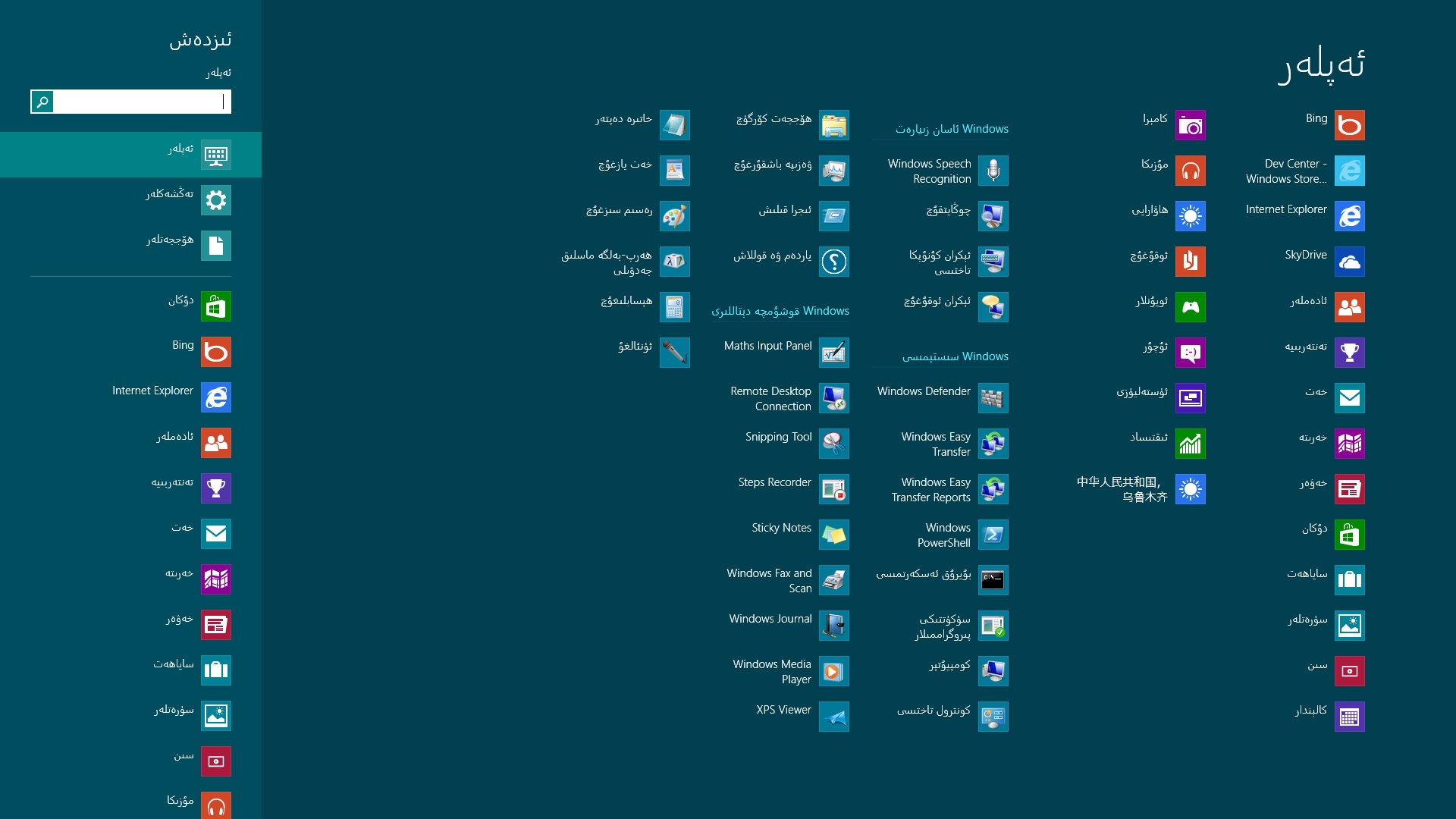Choose Store in the search pane list
The width and height of the screenshot is (1456, 819).
(x=130, y=306)
